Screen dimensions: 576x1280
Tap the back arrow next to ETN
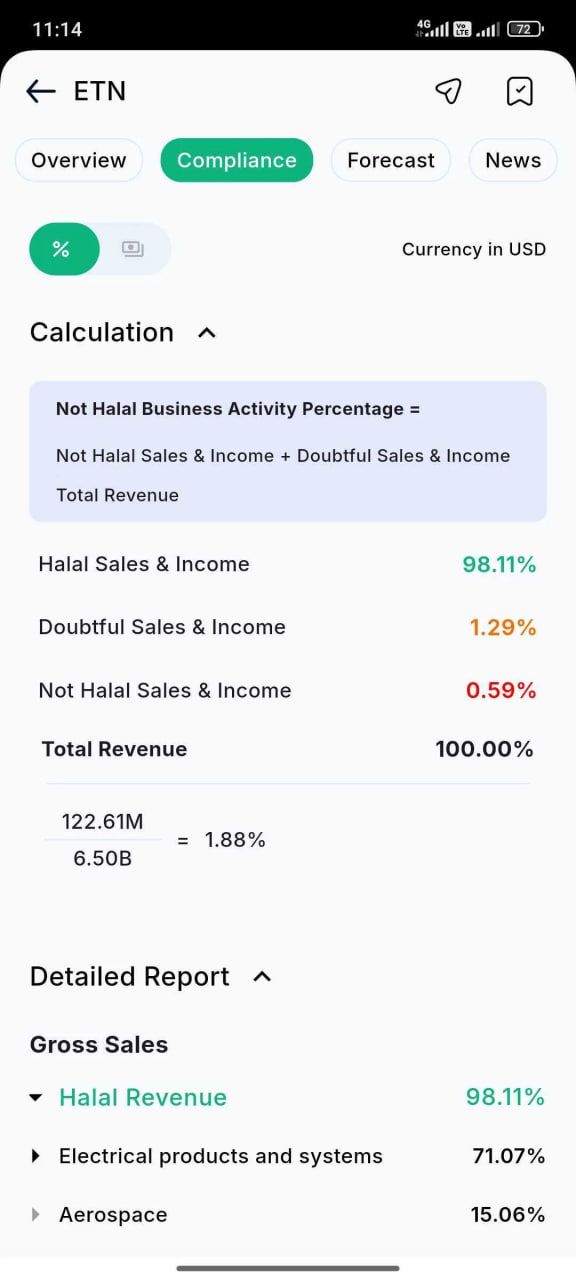coord(41,91)
